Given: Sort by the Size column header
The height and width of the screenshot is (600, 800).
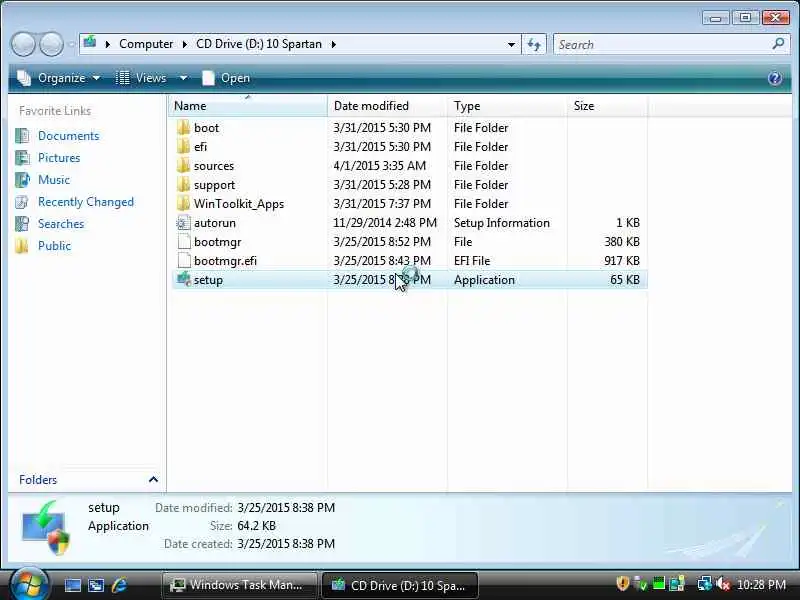Looking at the screenshot, I should coord(607,106).
